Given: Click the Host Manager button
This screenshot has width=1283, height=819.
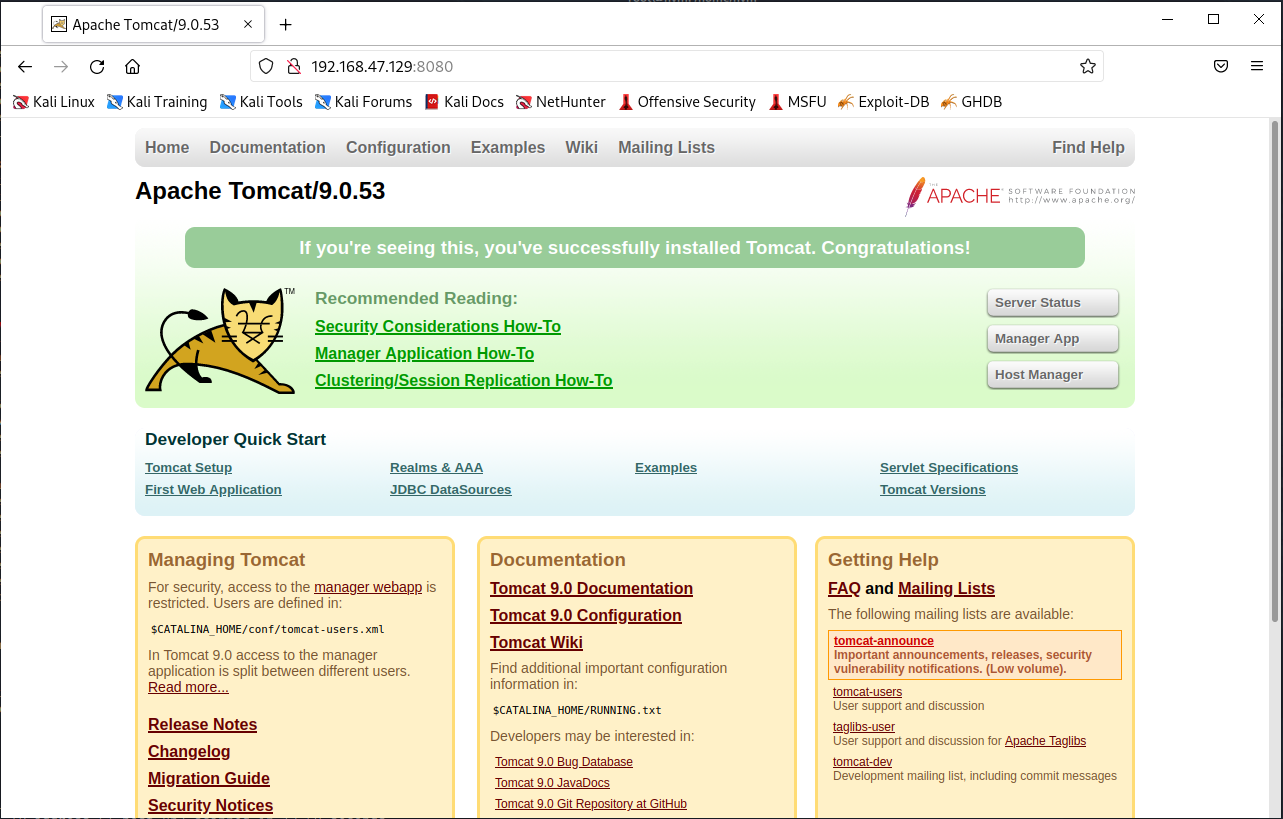Looking at the screenshot, I should 1052,375.
